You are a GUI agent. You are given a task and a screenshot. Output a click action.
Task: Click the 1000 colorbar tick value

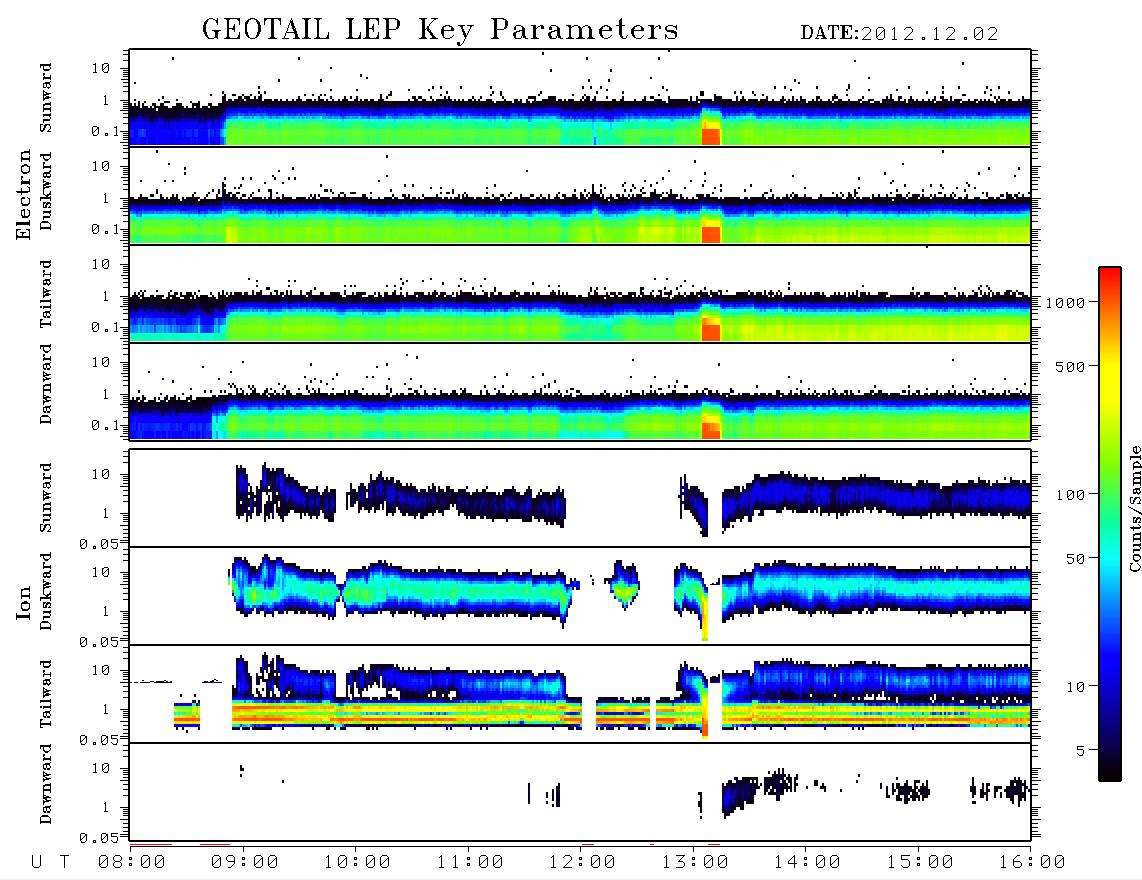(x=1064, y=303)
